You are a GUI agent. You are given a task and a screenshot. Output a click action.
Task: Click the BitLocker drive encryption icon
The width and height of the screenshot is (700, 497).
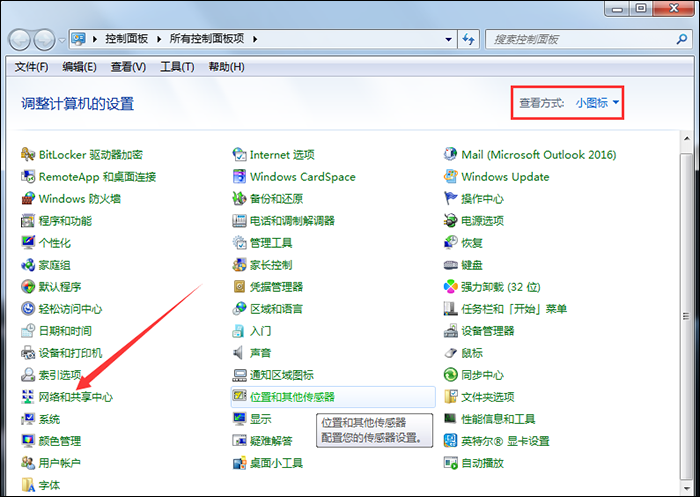point(28,155)
